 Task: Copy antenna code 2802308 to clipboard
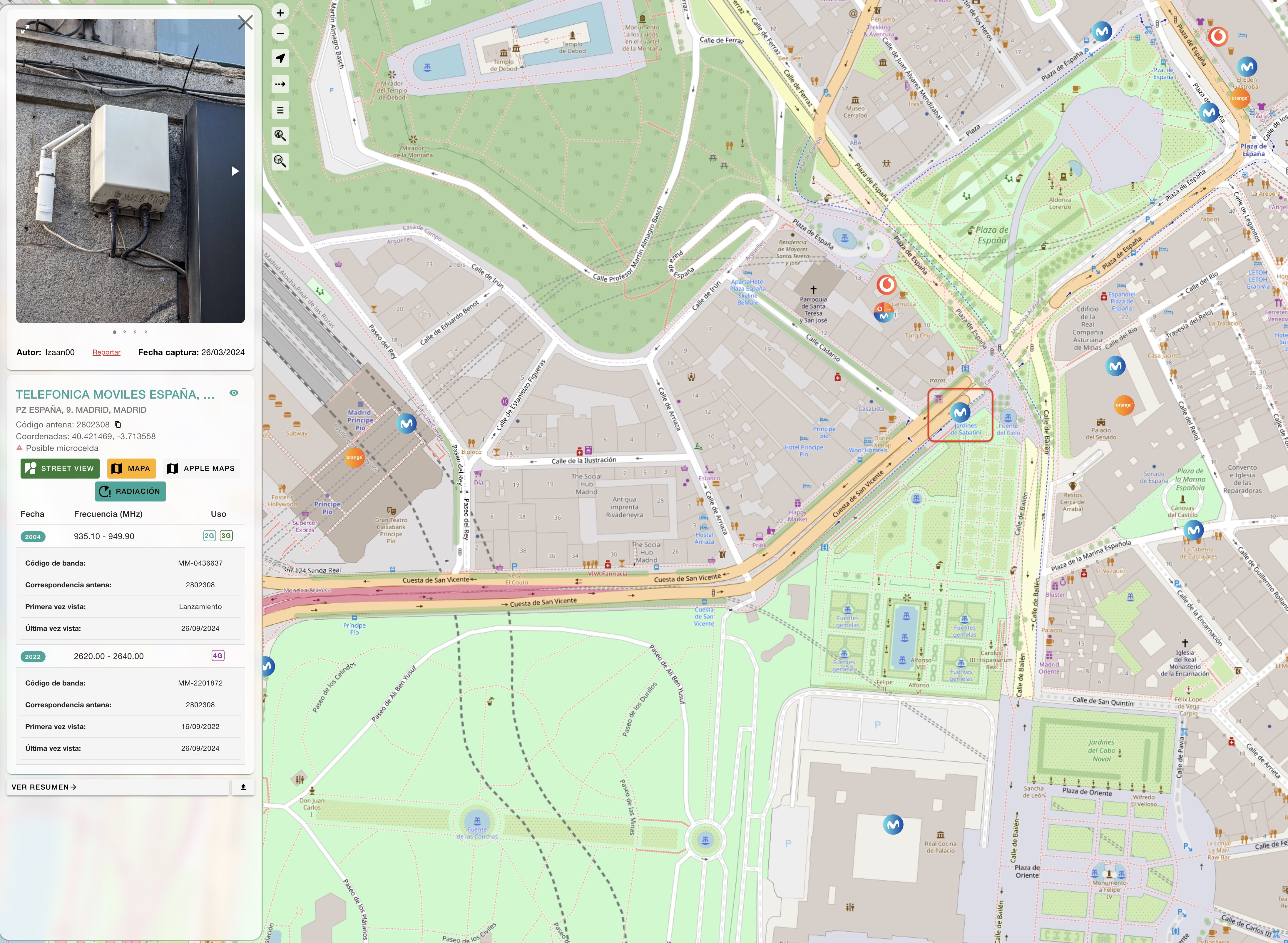[118, 425]
